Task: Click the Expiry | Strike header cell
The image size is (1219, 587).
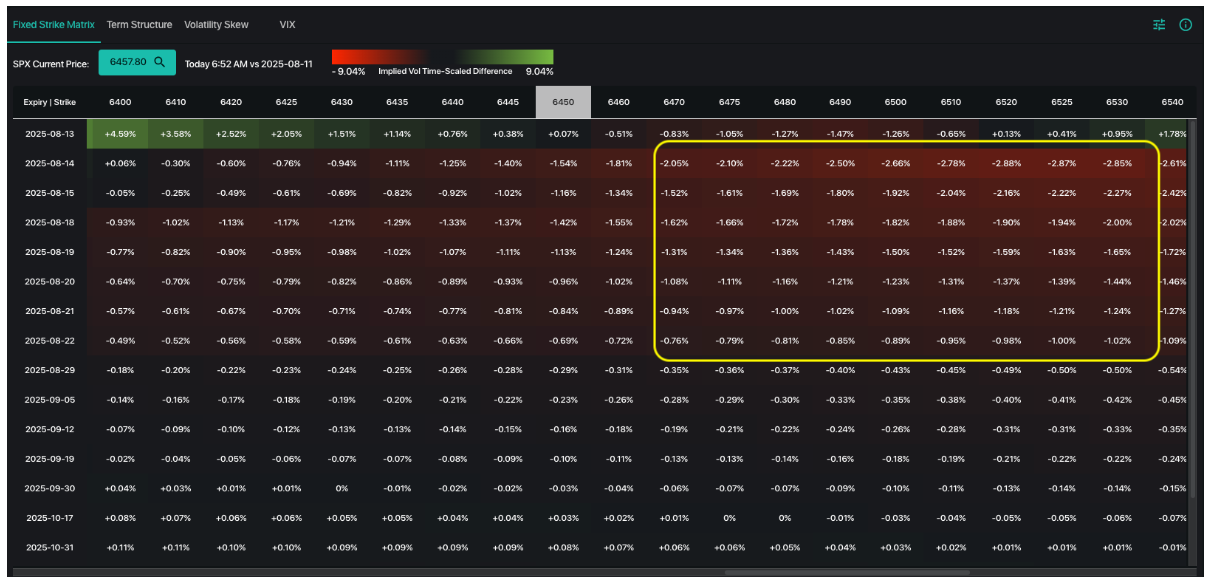Action: point(49,102)
